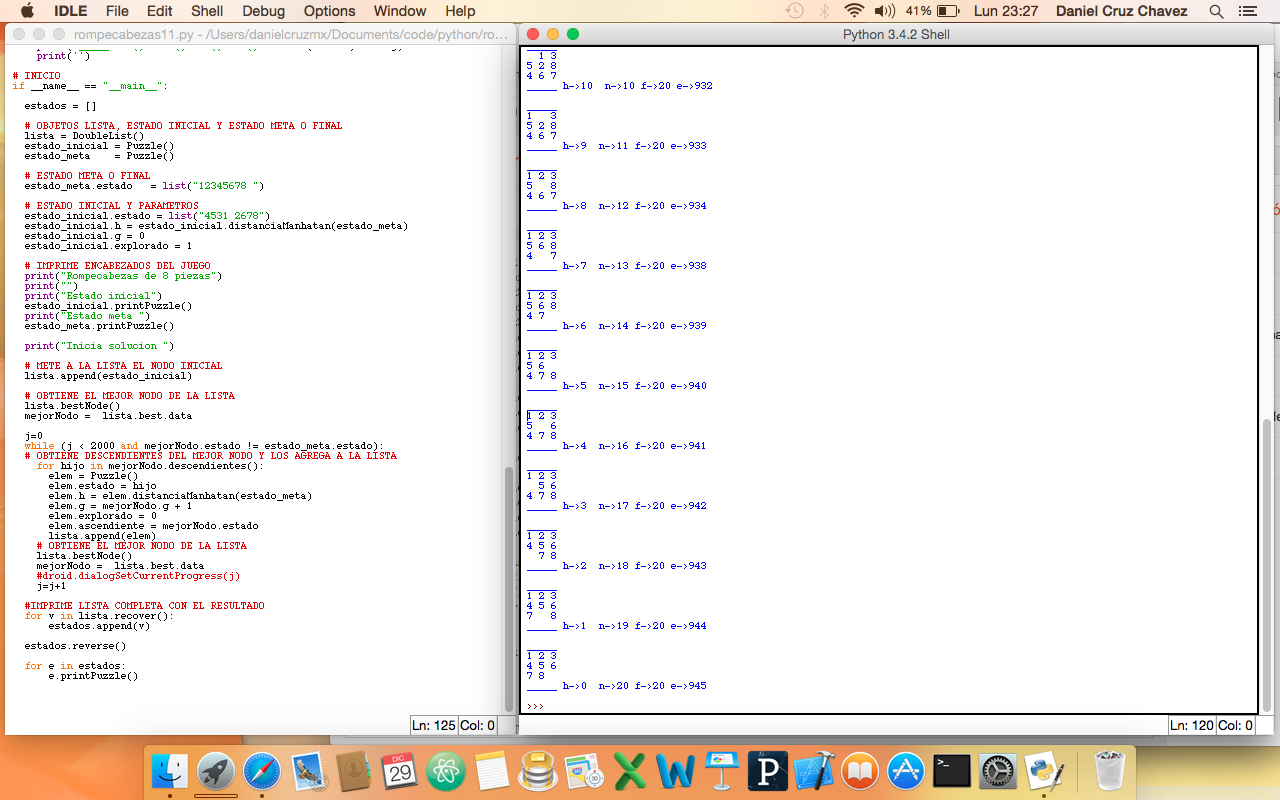The width and height of the screenshot is (1280, 800).
Task: Click the 'lista = DoubleList()' code line
Action: (x=84, y=136)
